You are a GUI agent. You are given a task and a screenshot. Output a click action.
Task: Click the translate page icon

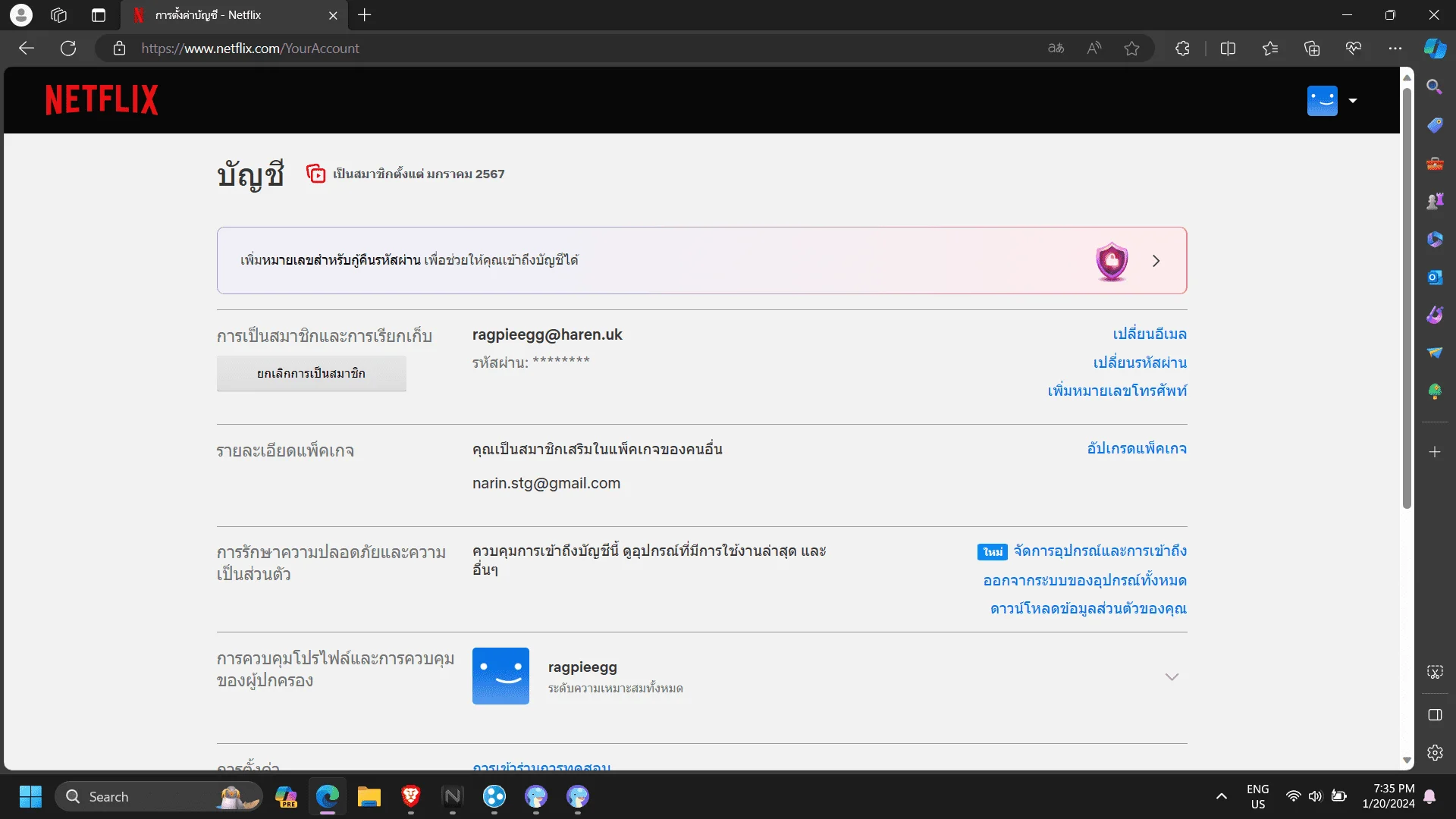click(x=1056, y=49)
